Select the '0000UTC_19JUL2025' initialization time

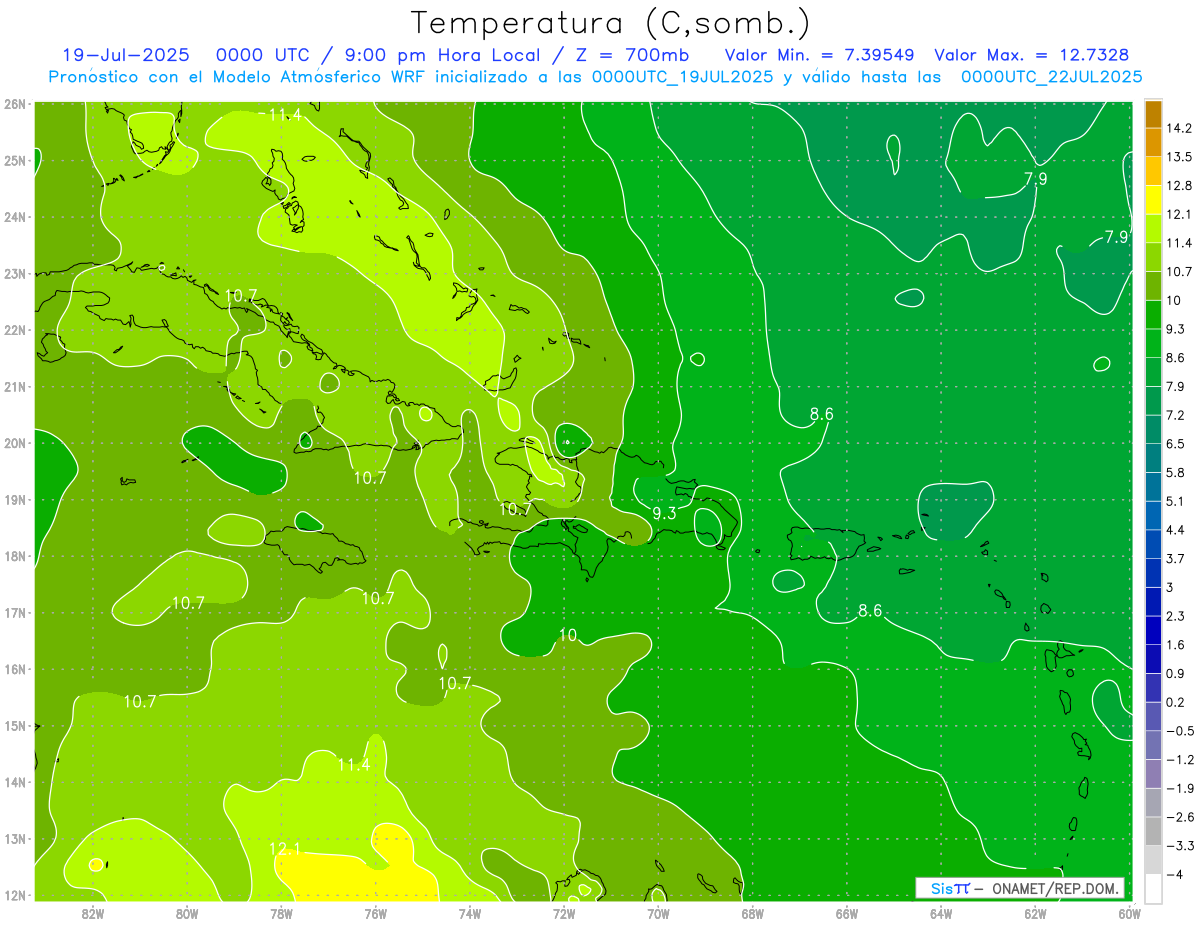point(683,77)
